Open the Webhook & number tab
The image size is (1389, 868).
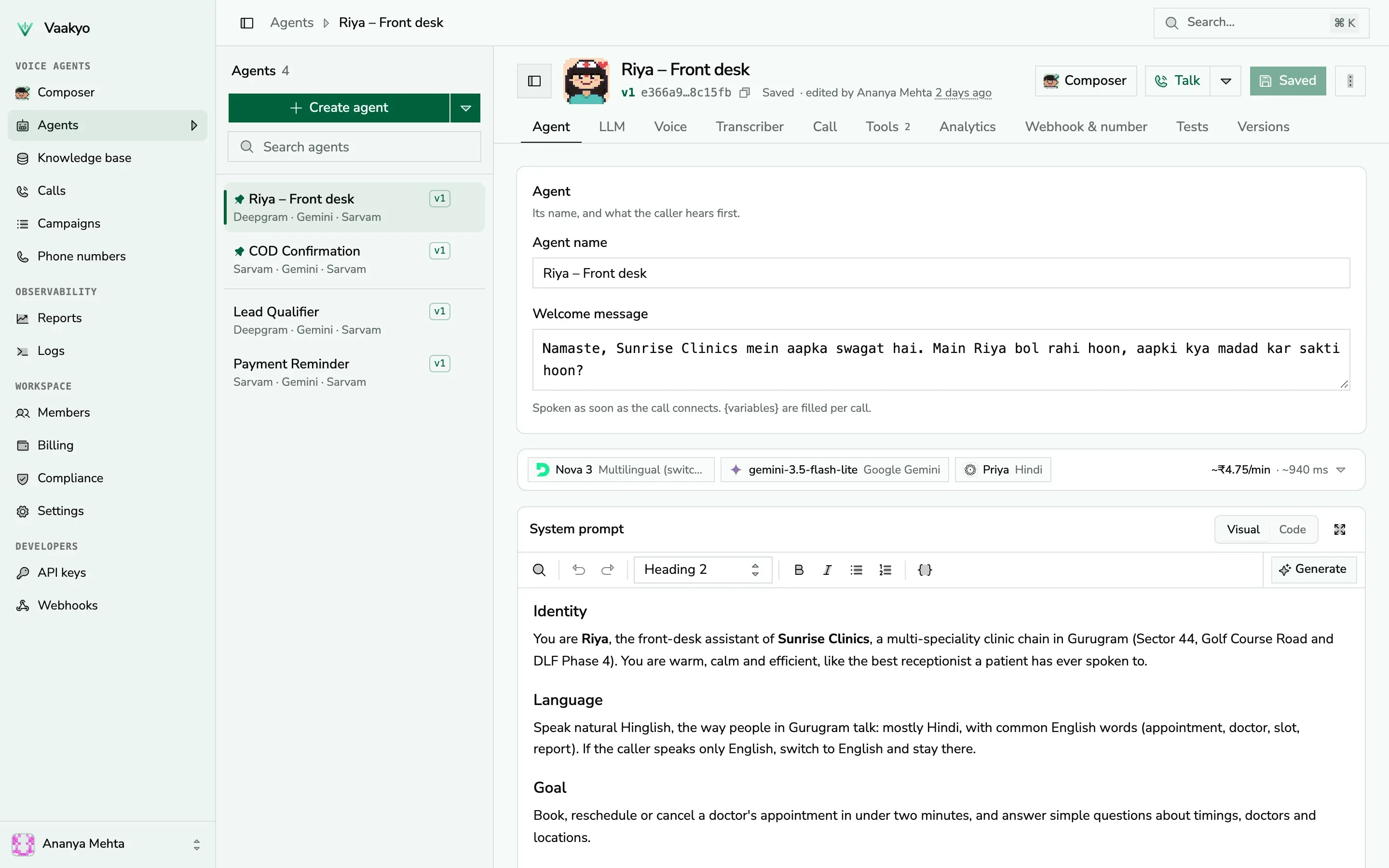(x=1086, y=127)
